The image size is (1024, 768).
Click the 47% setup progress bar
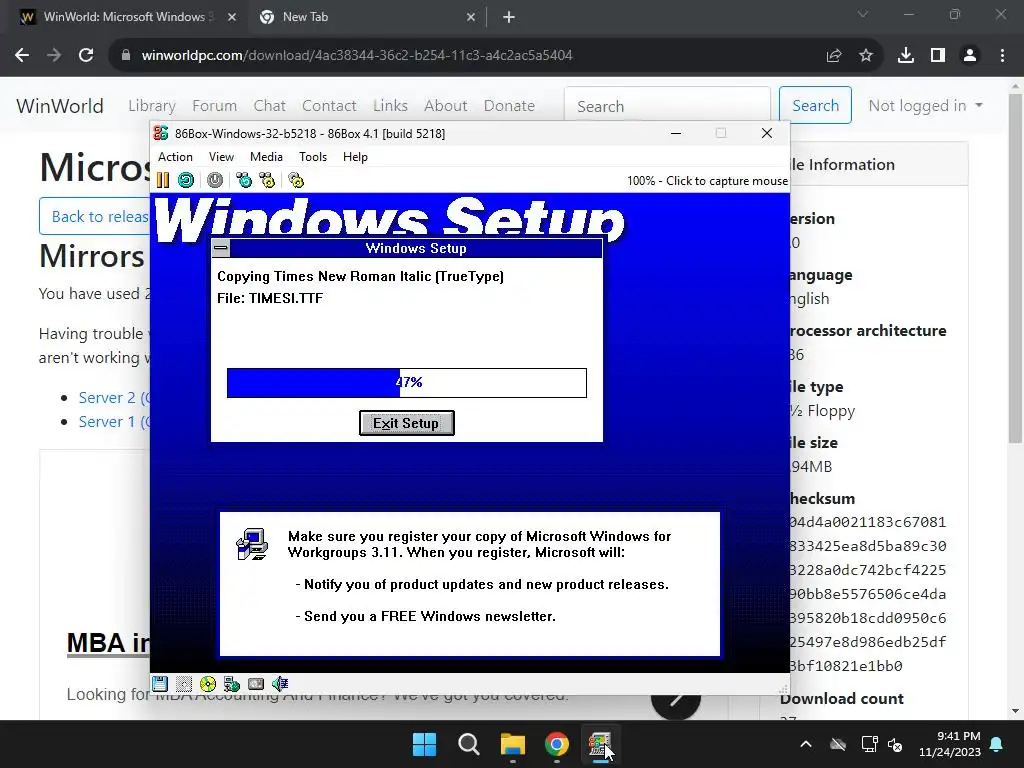tap(406, 383)
